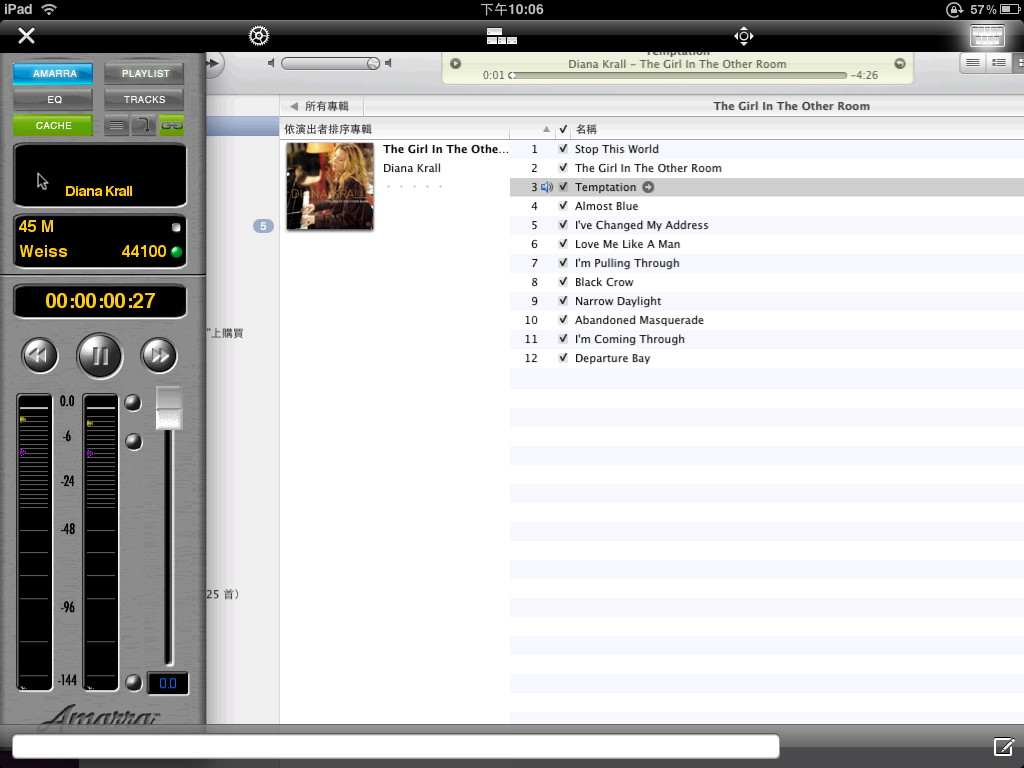Uncheck The Girl In The Other Room track
The width and height of the screenshot is (1024, 768).
click(x=563, y=168)
